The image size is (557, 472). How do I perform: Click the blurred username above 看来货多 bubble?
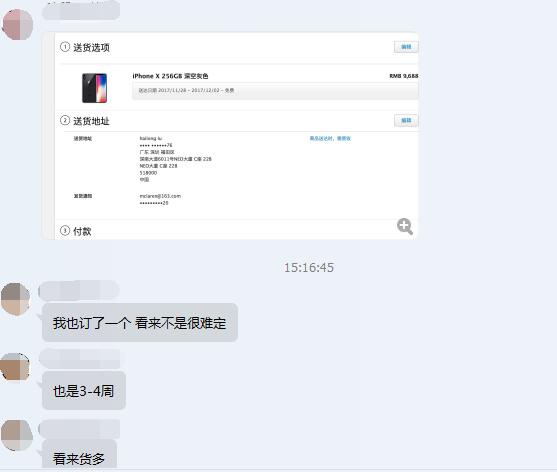click(79, 429)
